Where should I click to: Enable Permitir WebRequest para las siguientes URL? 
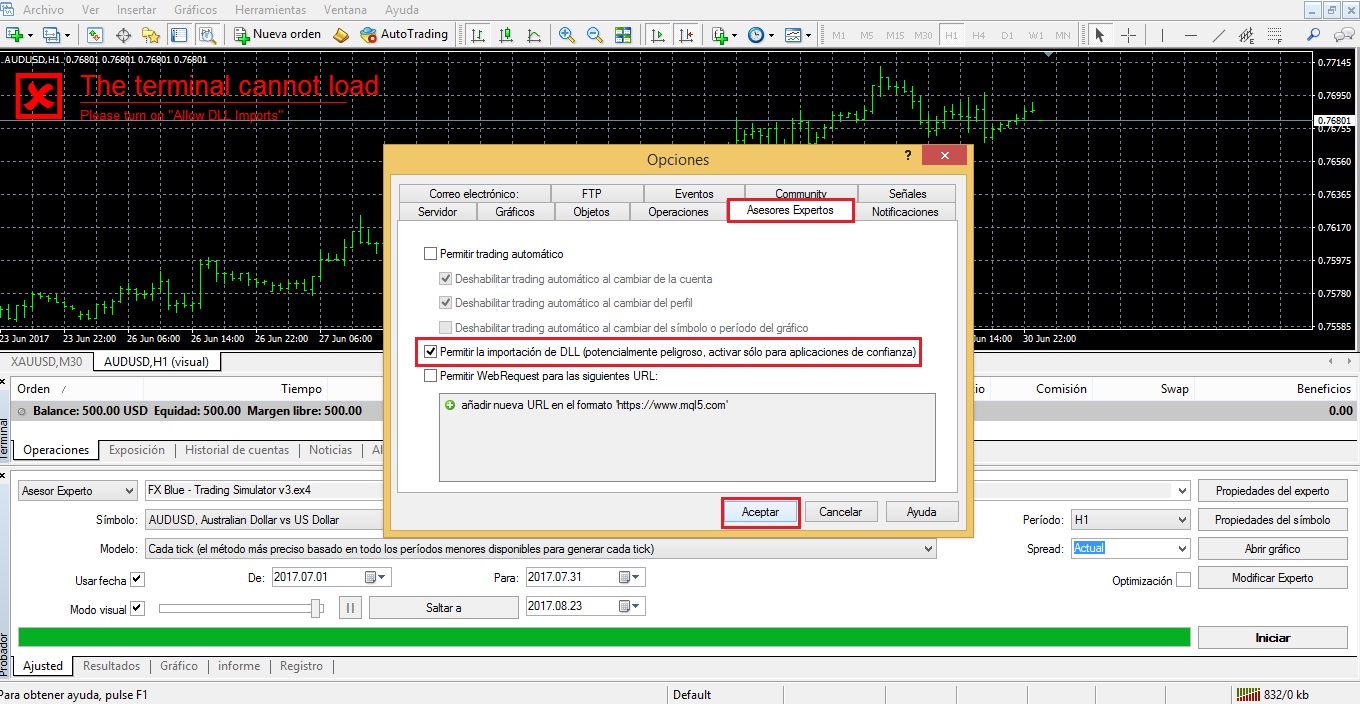pos(430,375)
